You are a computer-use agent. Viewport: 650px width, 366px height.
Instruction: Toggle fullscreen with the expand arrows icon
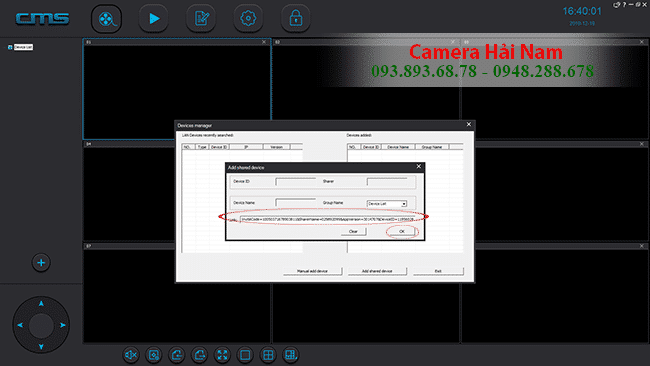click(223, 355)
